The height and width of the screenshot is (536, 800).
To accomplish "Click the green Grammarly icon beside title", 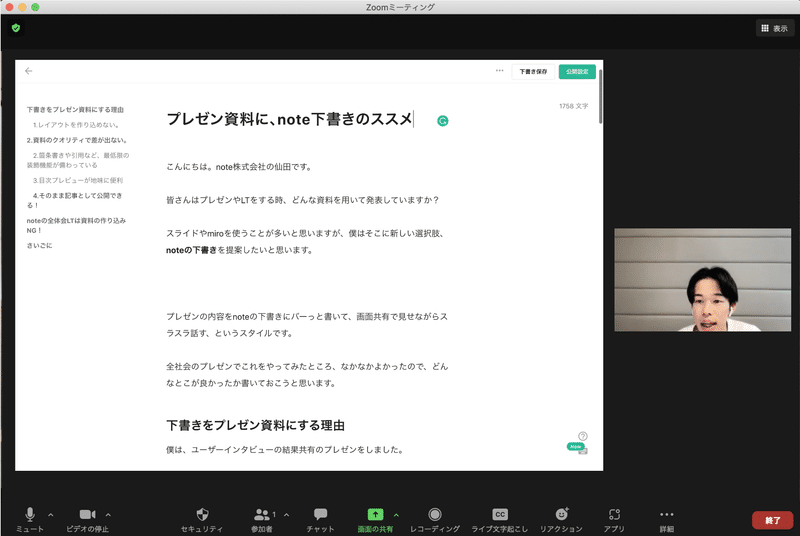I will pyautogui.click(x=442, y=120).
